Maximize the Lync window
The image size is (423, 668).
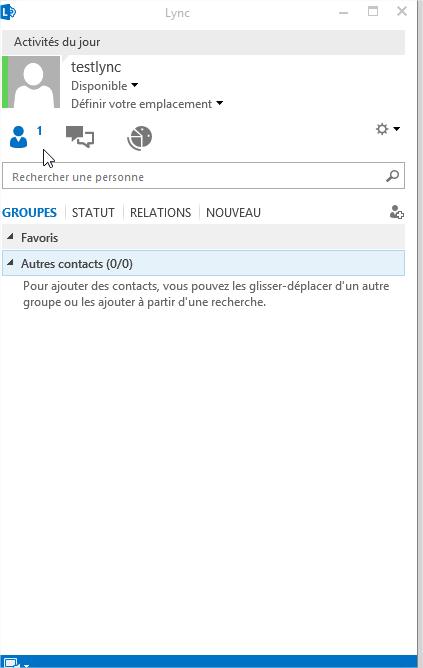point(373,12)
